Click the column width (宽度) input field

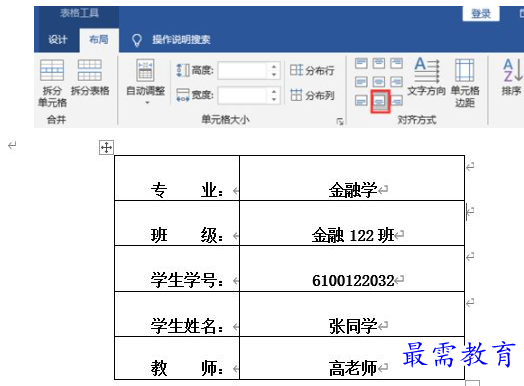[243, 95]
